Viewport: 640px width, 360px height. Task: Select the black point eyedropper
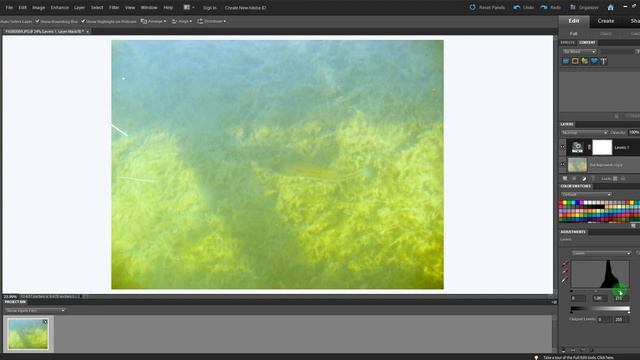point(565,264)
